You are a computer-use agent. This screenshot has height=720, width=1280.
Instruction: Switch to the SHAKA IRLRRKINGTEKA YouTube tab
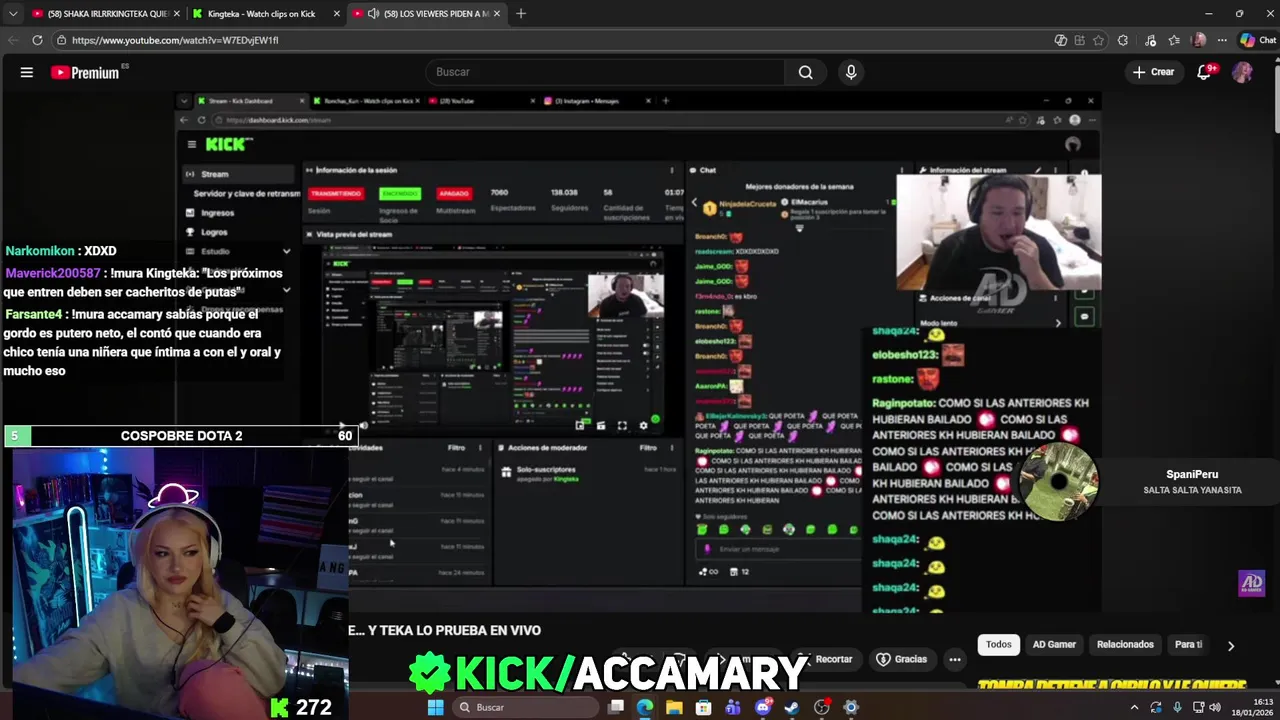[106, 14]
